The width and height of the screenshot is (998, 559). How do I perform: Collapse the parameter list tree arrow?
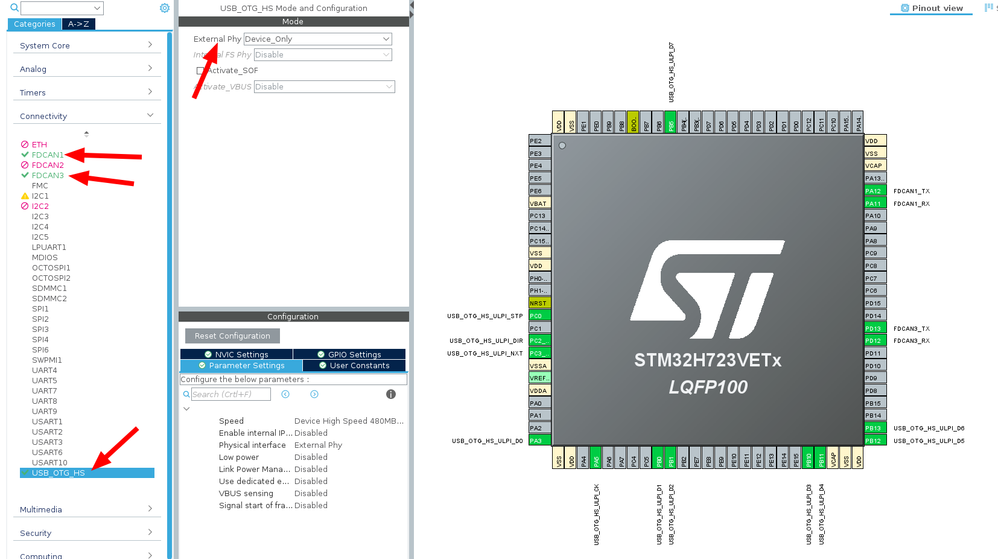click(186, 409)
